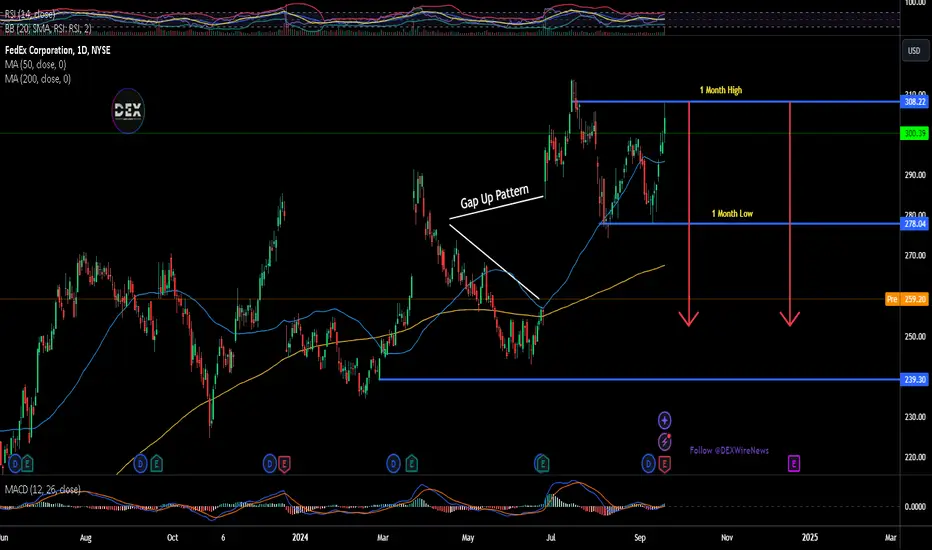Click the green 300.39 current price label
Viewport: 932px width, 550px height.
point(914,133)
